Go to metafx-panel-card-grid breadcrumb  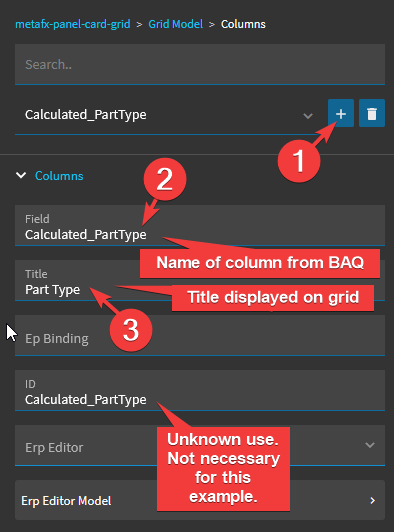pos(73,24)
